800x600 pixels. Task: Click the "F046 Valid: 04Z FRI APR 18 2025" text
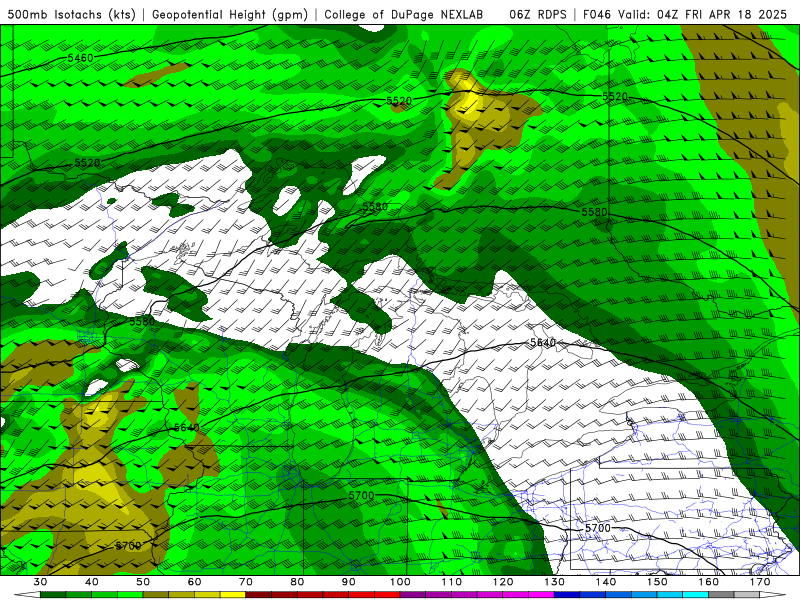(x=685, y=14)
